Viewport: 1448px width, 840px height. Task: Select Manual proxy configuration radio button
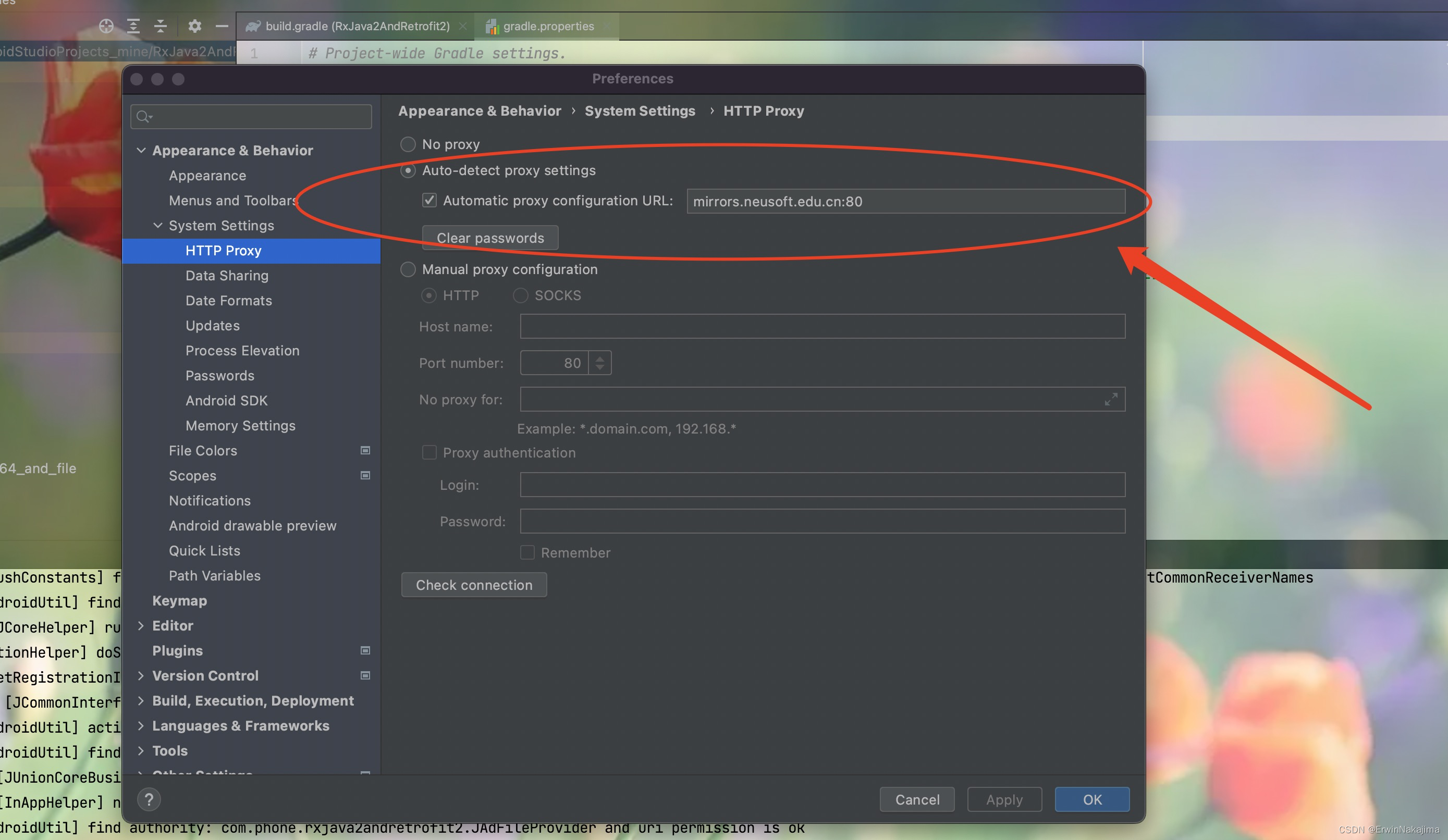[x=408, y=269]
